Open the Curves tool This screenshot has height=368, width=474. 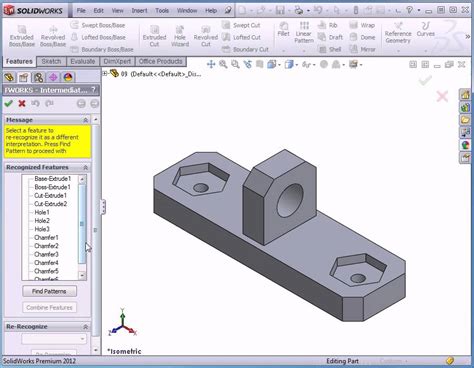[426, 29]
